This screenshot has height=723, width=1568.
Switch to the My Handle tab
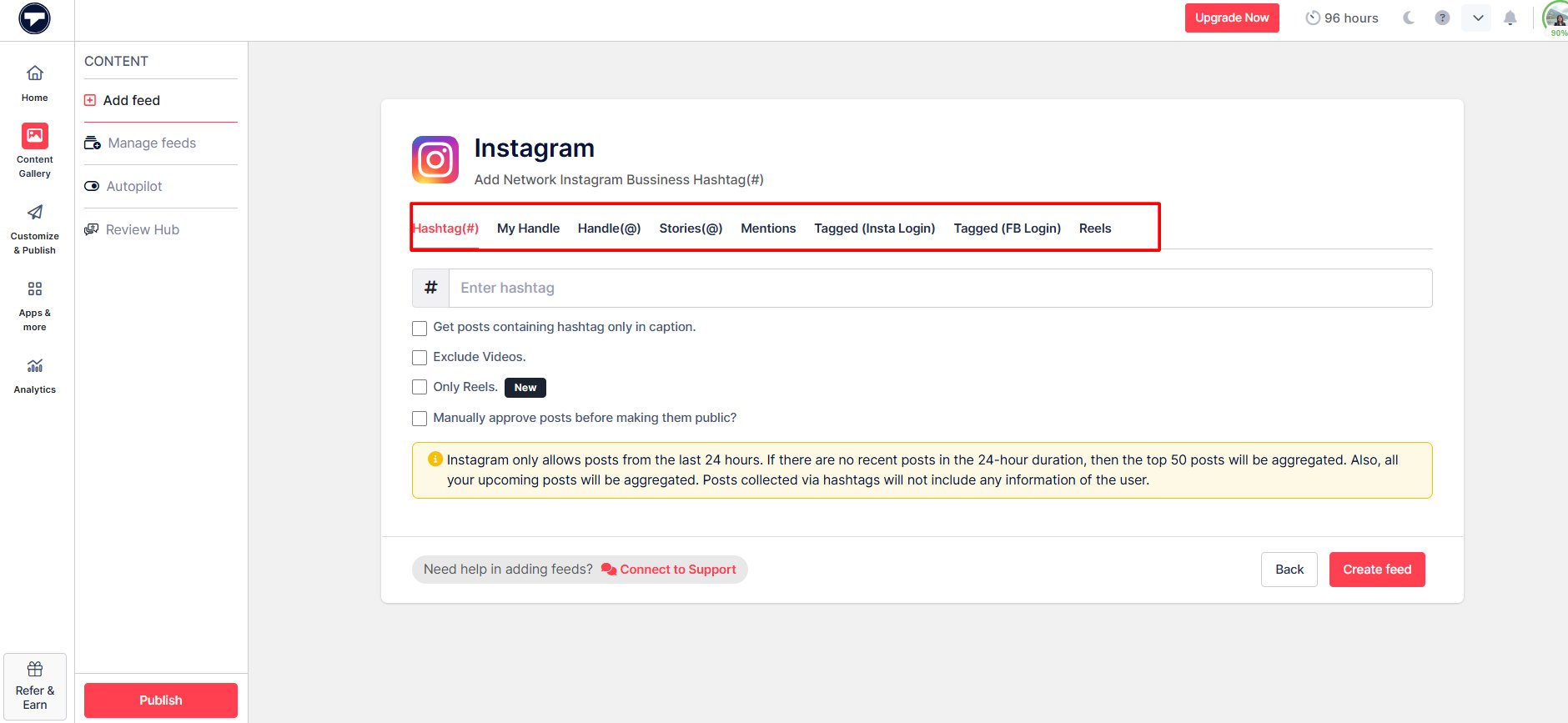pos(528,228)
